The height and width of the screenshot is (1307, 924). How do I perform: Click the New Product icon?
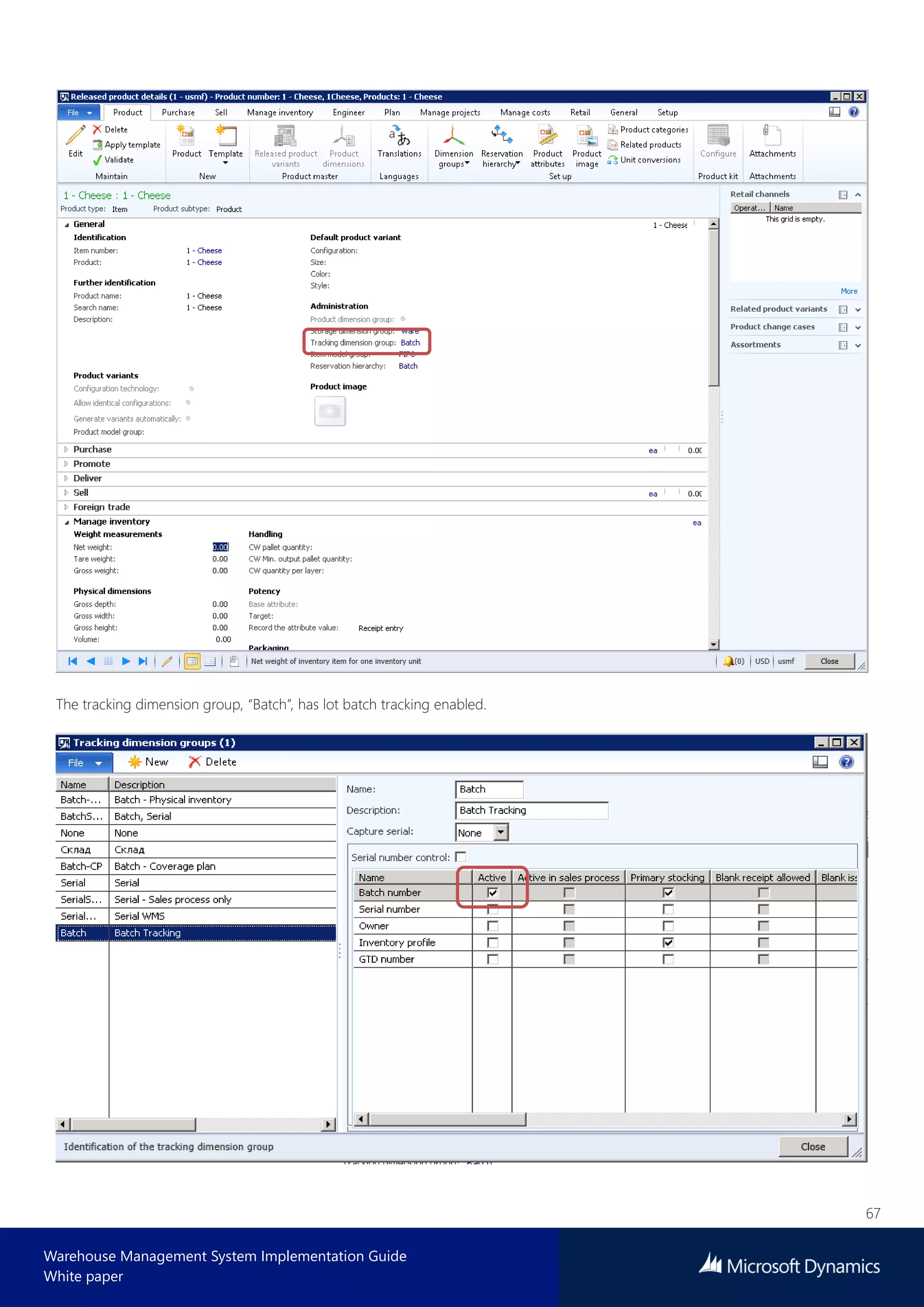[x=187, y=136]
